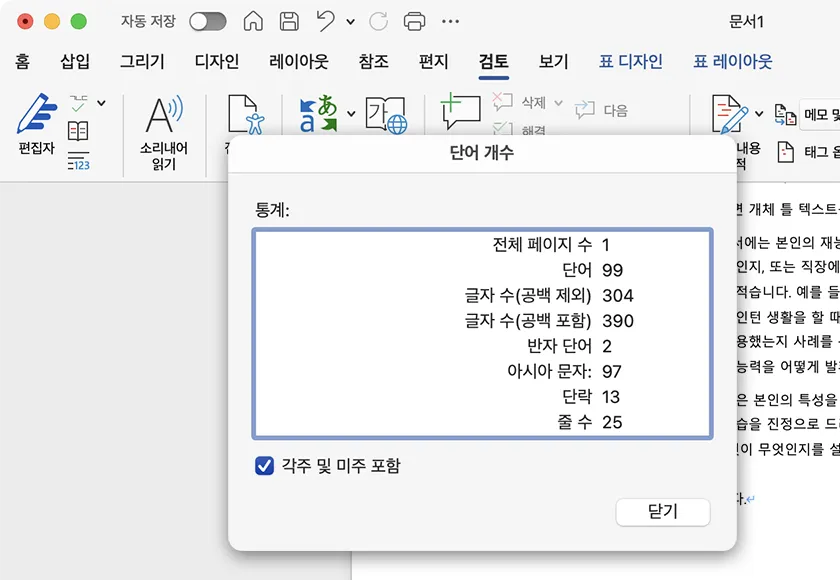This screenshot has width=840, height=580.
Task: Switch to the 참조 tab
Action: click(x=373, y=62)
